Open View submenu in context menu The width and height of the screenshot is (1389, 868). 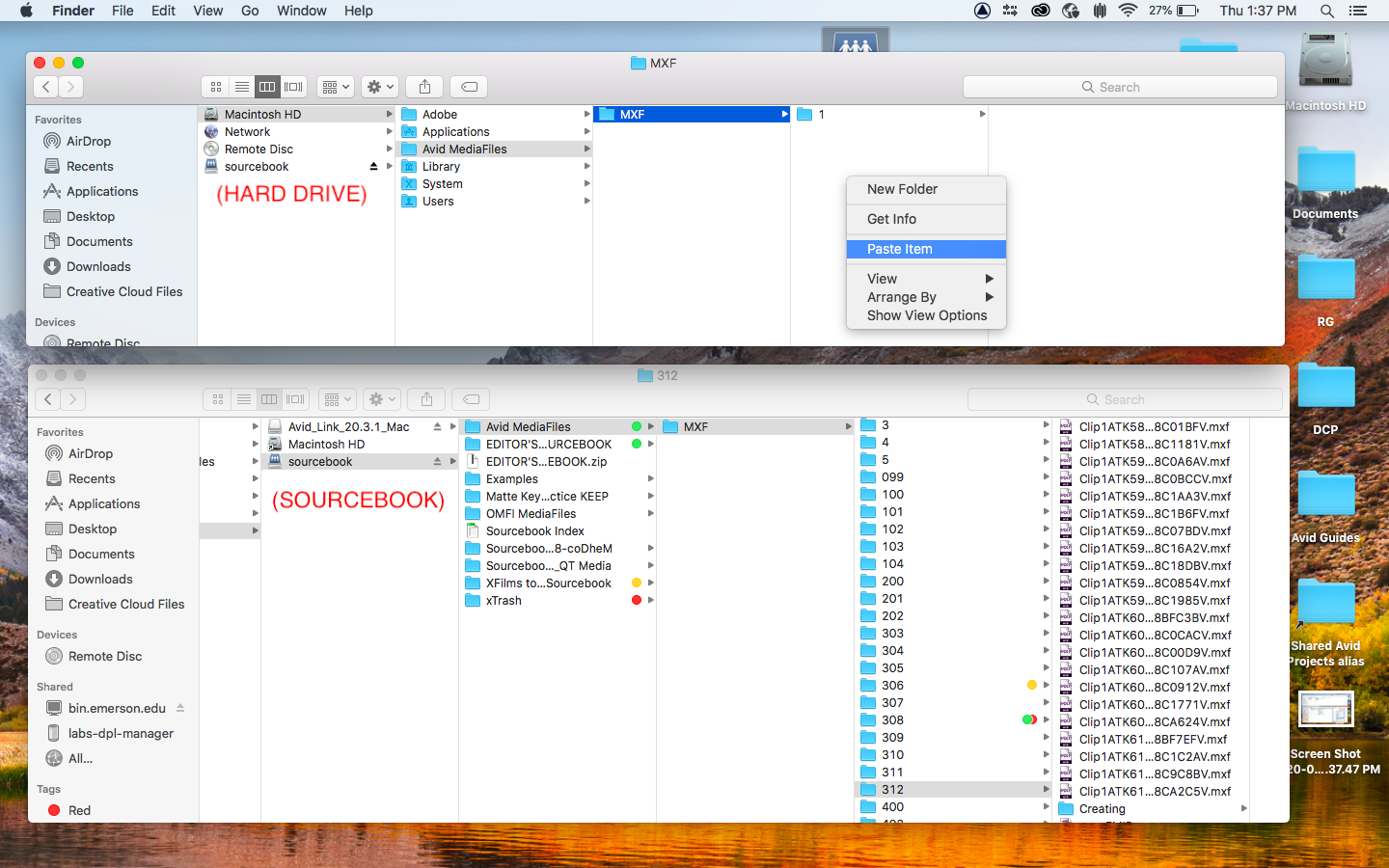926,279
